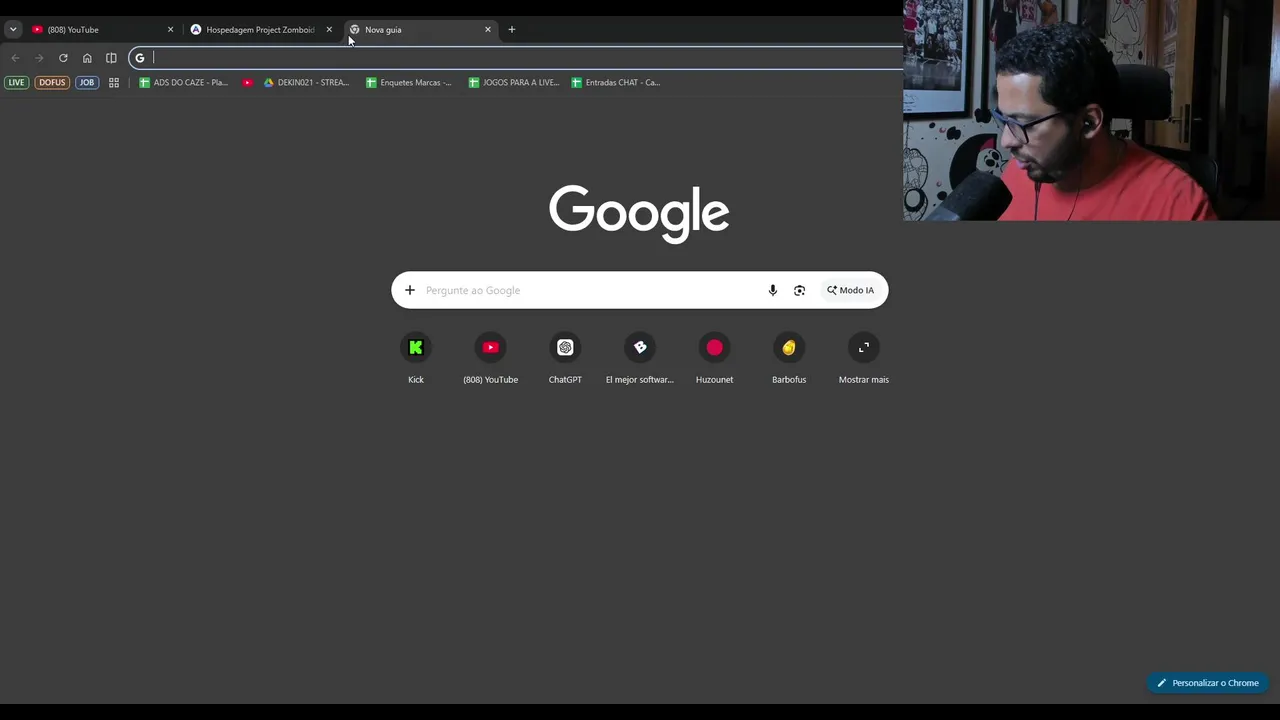This screenshot has width=1280, height=720.
Task: Close the Hospedagem Project Zomboid tab
Action: coord(329,30)
